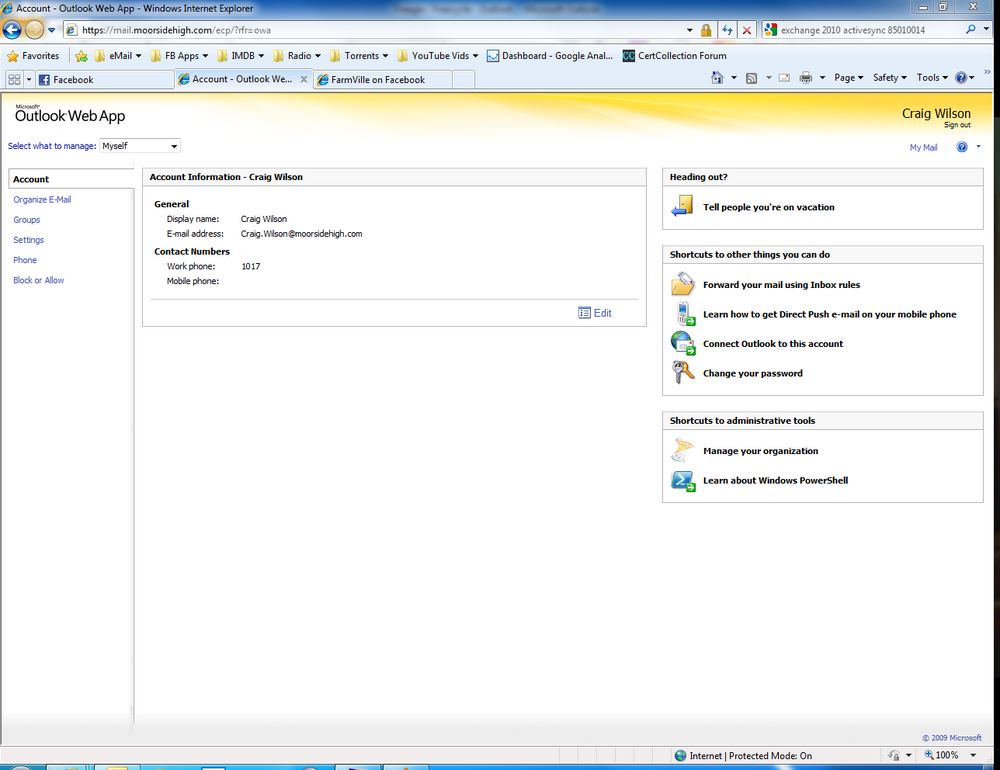This screenshot has width=1000, height=770.
Task: Click the mobile phone Direct Push icon
Action: coord(685,314)
